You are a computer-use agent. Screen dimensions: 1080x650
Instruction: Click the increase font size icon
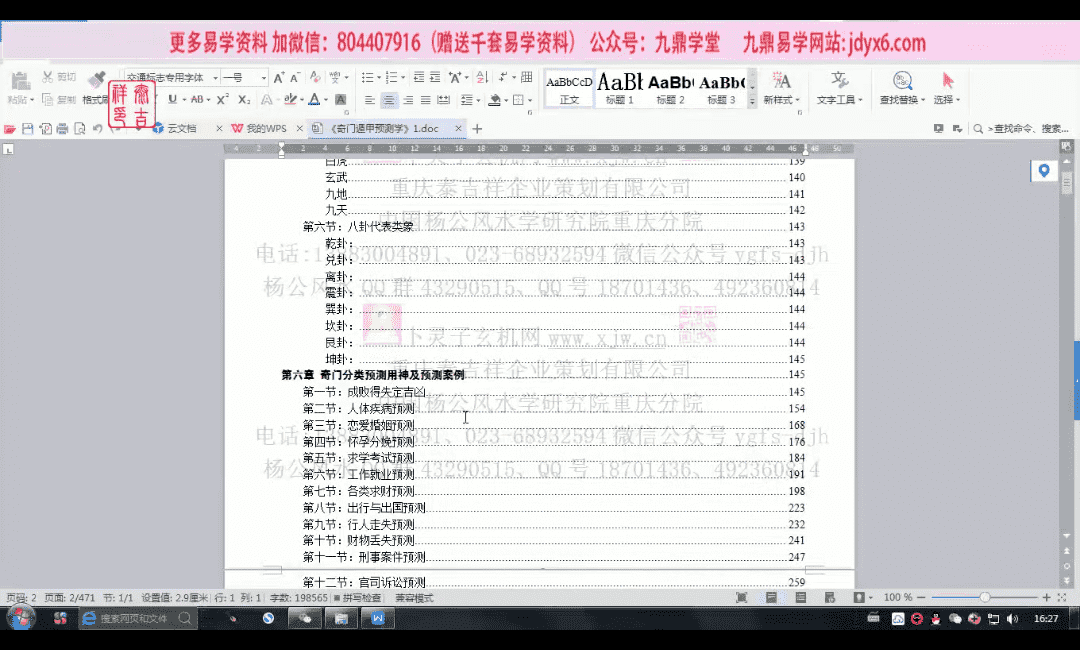tap(279, 77)
